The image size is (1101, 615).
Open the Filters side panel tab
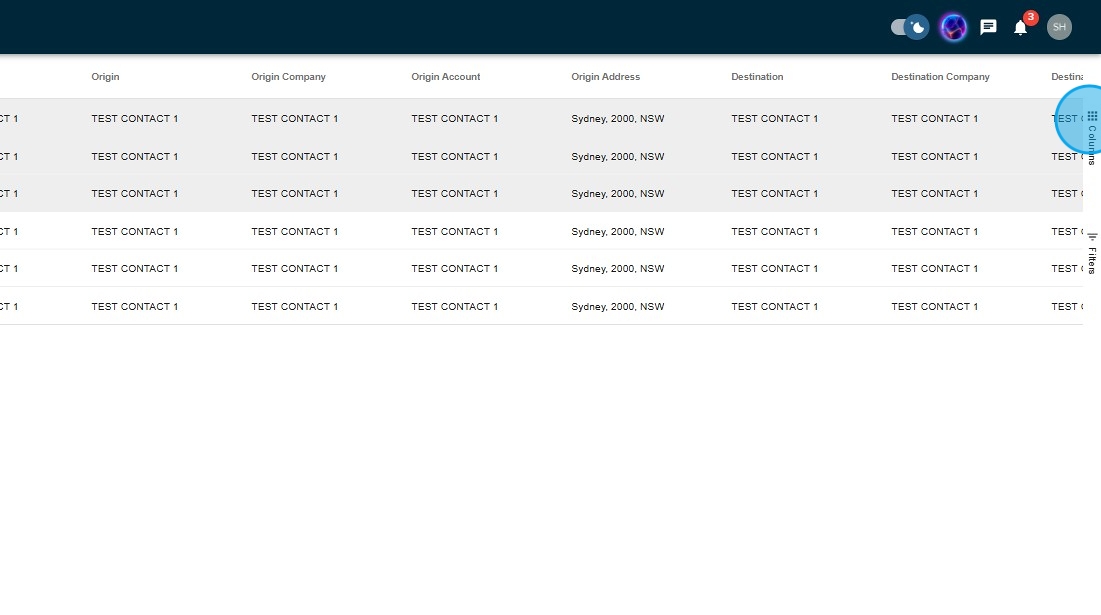click(1092, 253)
